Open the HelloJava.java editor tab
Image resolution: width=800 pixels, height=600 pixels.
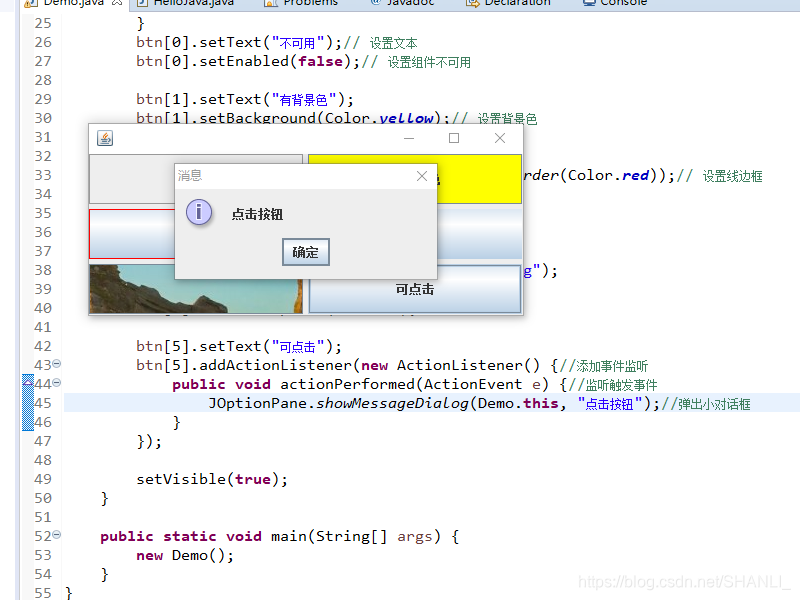click(185, 3)
